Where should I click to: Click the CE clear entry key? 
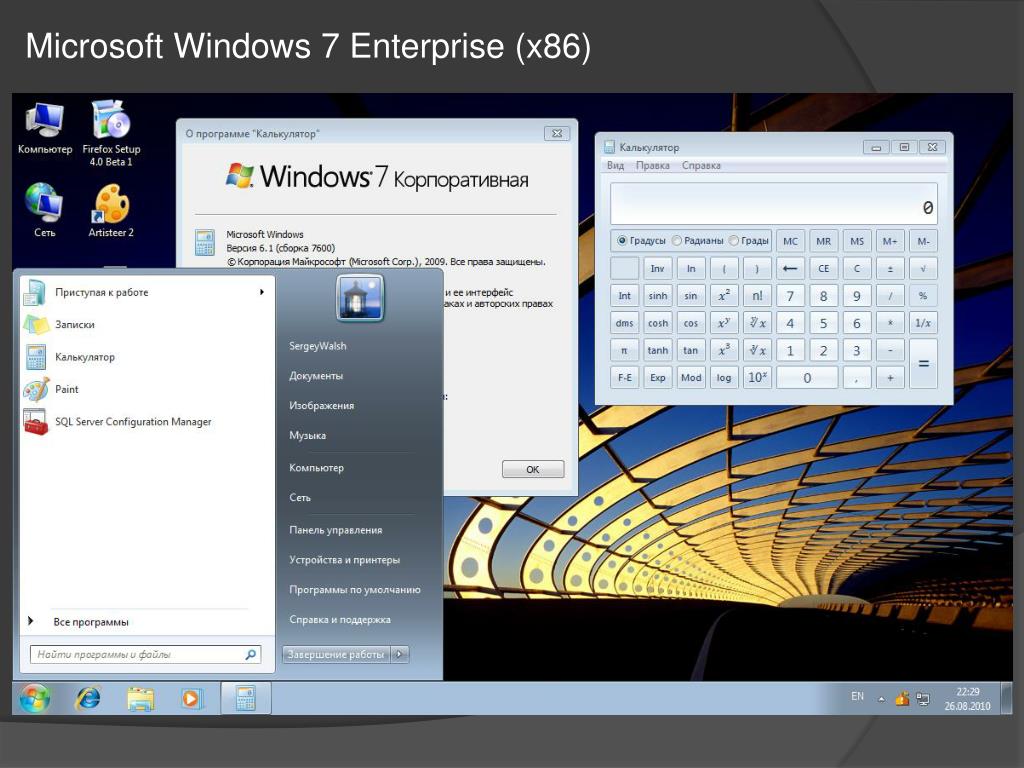coord(824,268)
